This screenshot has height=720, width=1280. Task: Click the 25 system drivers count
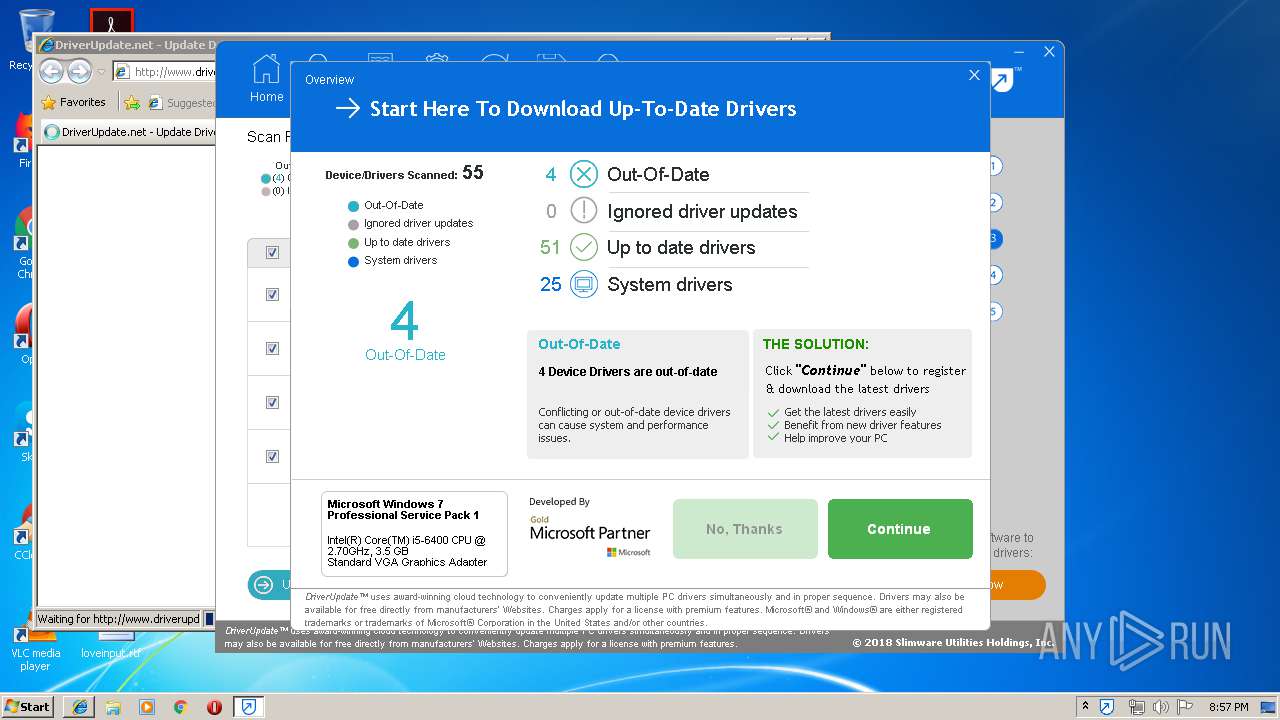(551, 284)
